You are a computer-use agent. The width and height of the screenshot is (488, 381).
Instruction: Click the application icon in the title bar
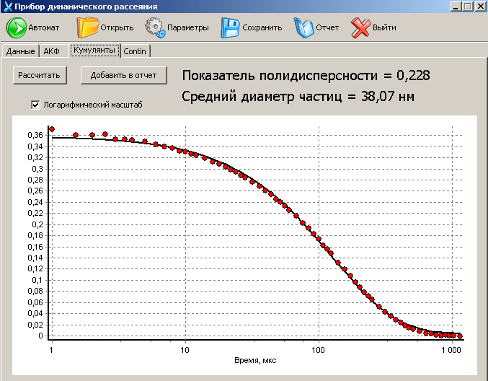point(7,7)
